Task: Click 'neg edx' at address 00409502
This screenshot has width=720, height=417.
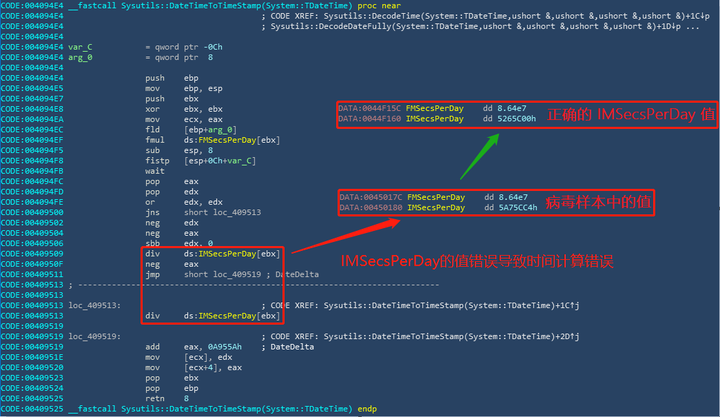Action: pos(172,223)
